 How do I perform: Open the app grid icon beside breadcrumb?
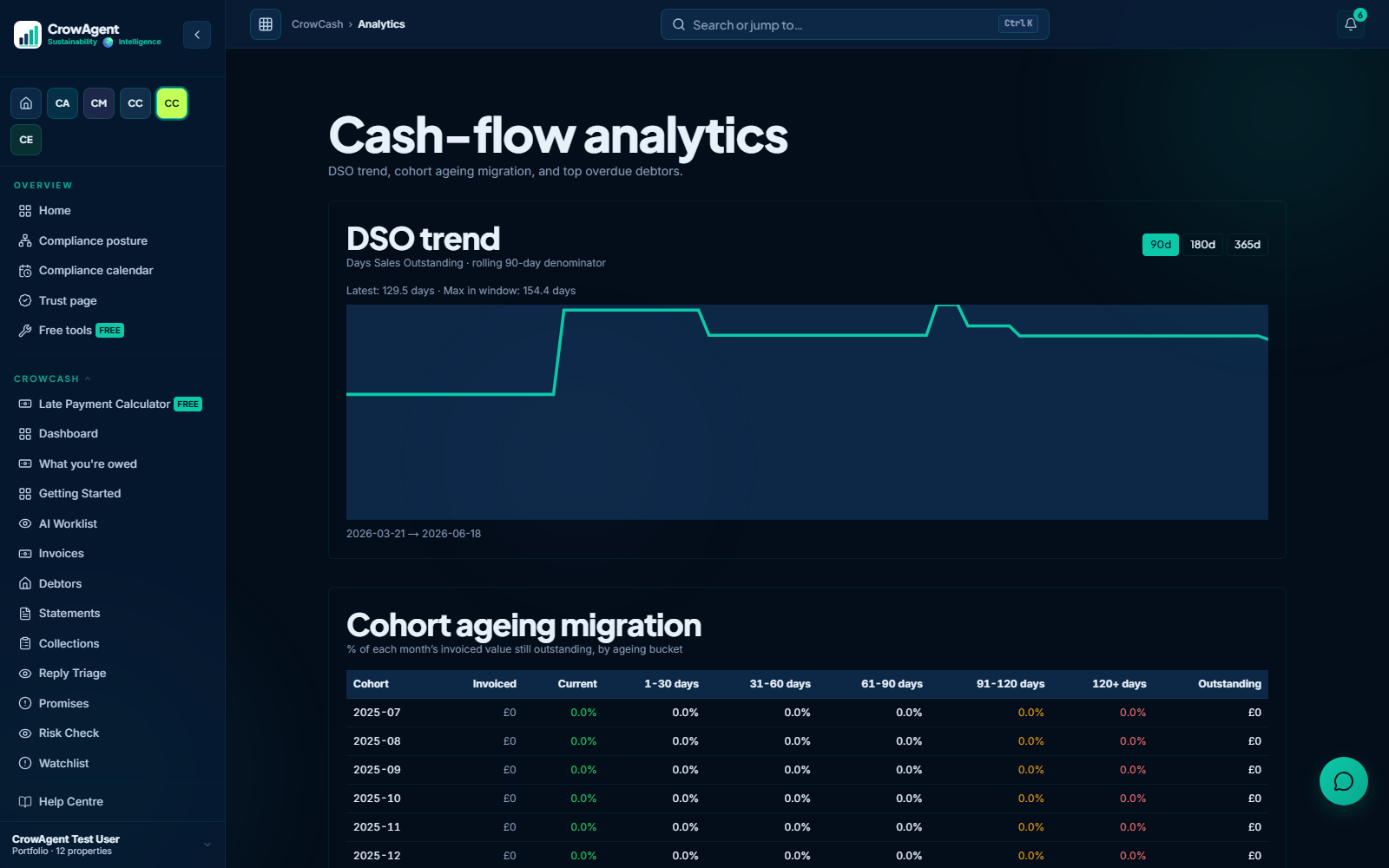click(266, 24)
